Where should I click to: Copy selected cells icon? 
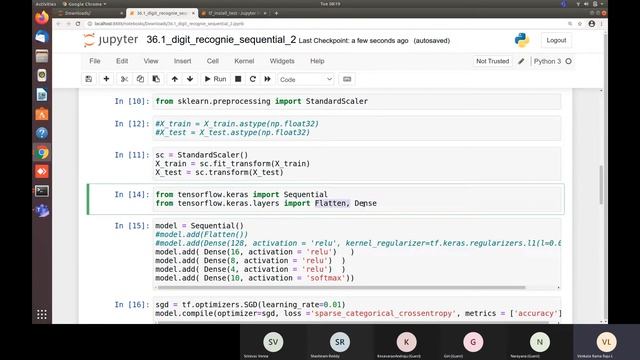point(140,79)
